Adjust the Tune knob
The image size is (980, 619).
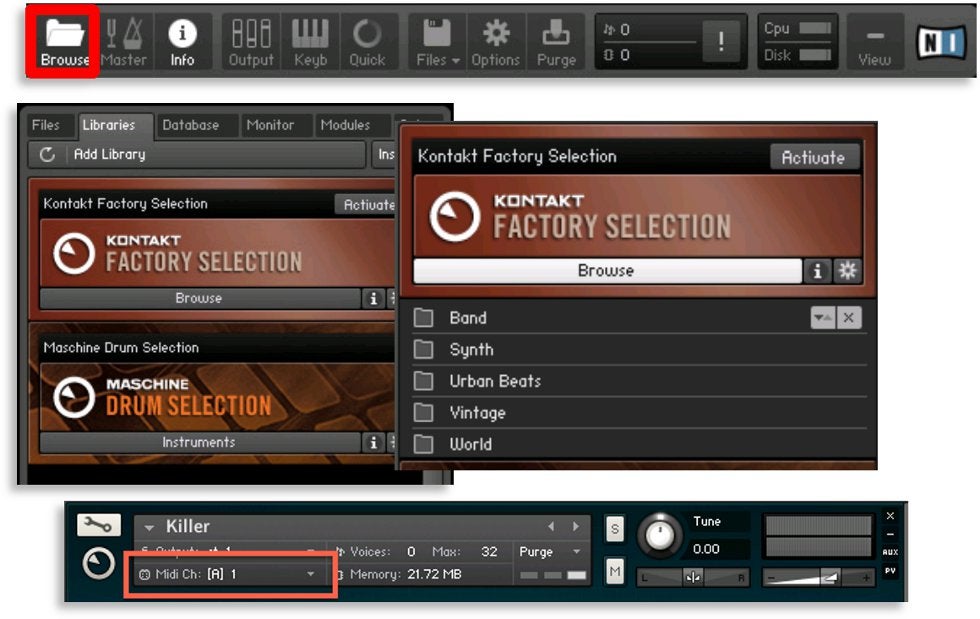click(660, 537)
